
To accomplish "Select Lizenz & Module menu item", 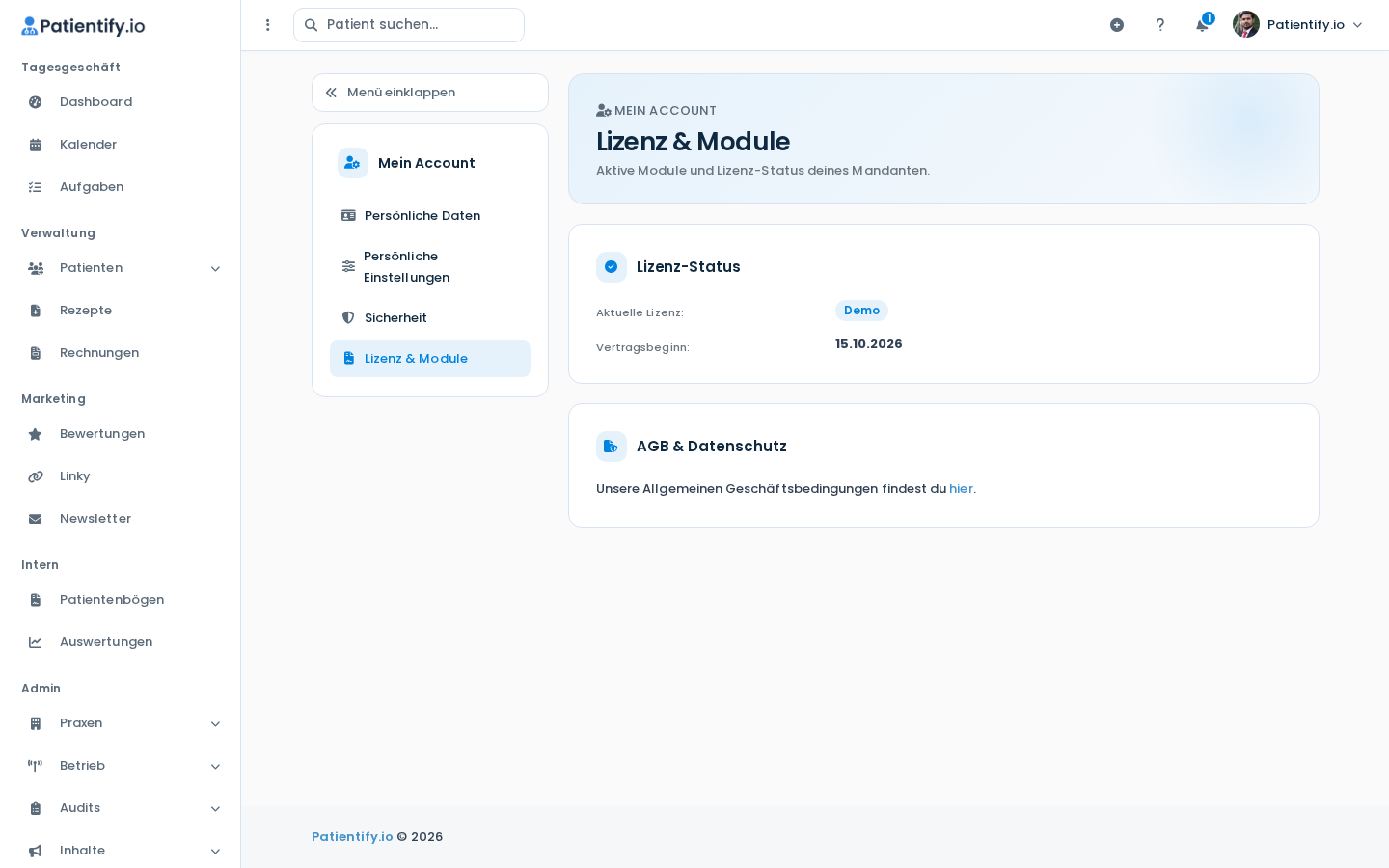I will 430,359.
